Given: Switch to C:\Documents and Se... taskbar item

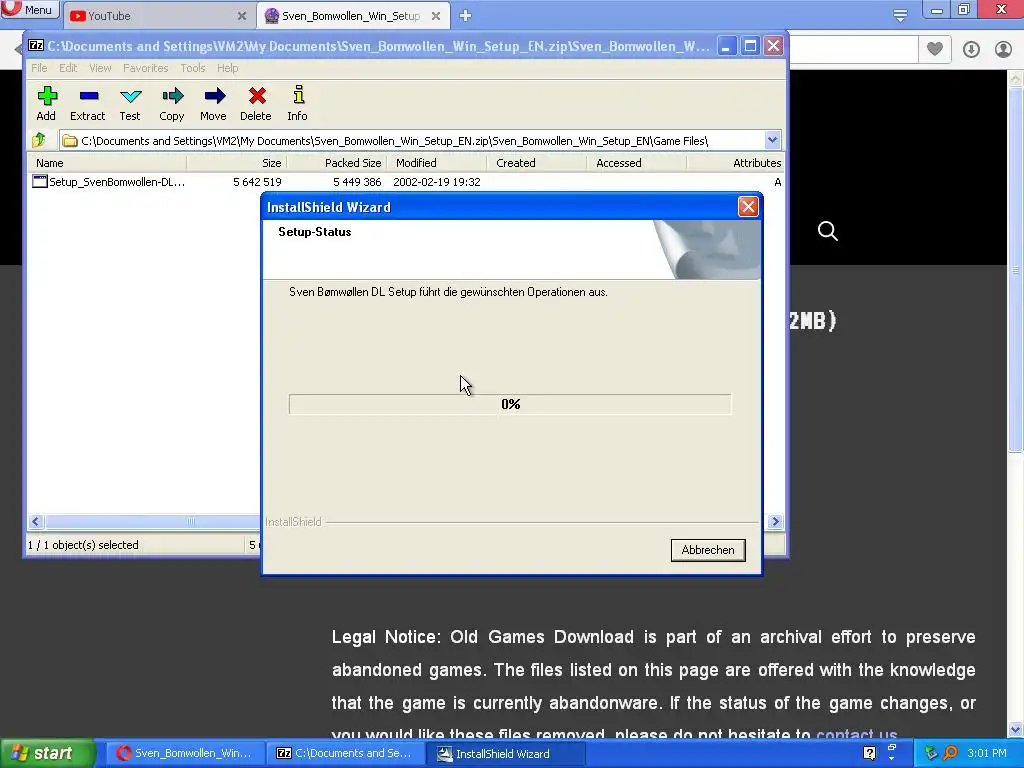Looking at the screenshot, I should pyautogui.click(x=345, y=753).
